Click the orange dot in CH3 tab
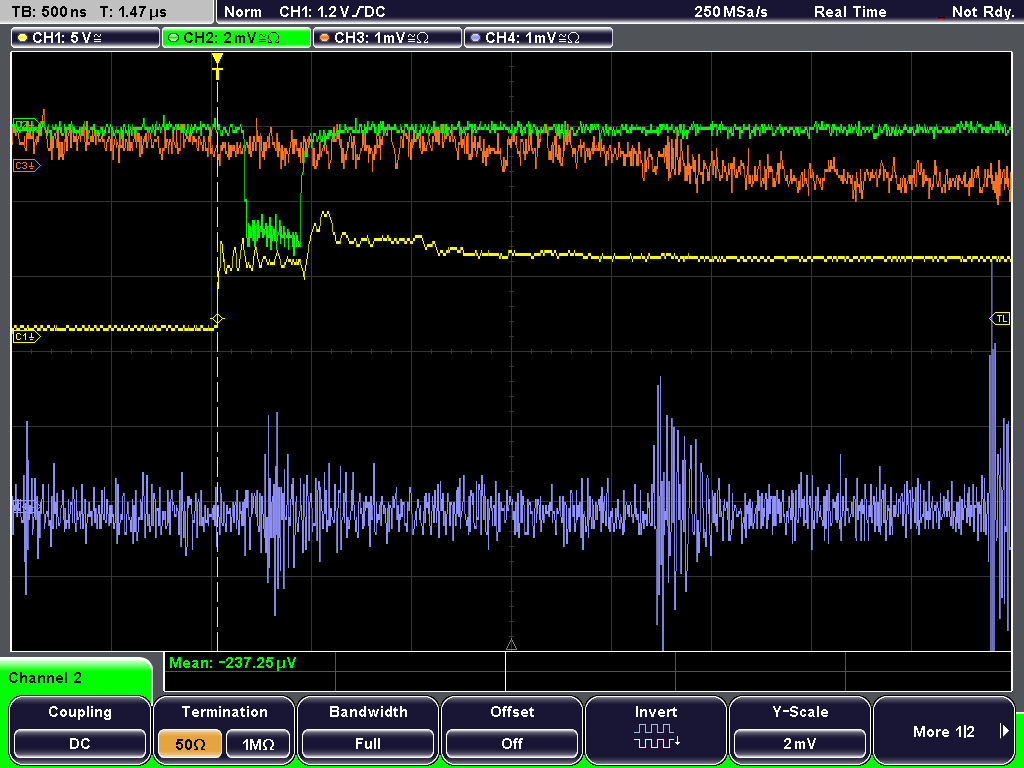The height and width of the screenshot is (768, 1024). coord(325,38)
